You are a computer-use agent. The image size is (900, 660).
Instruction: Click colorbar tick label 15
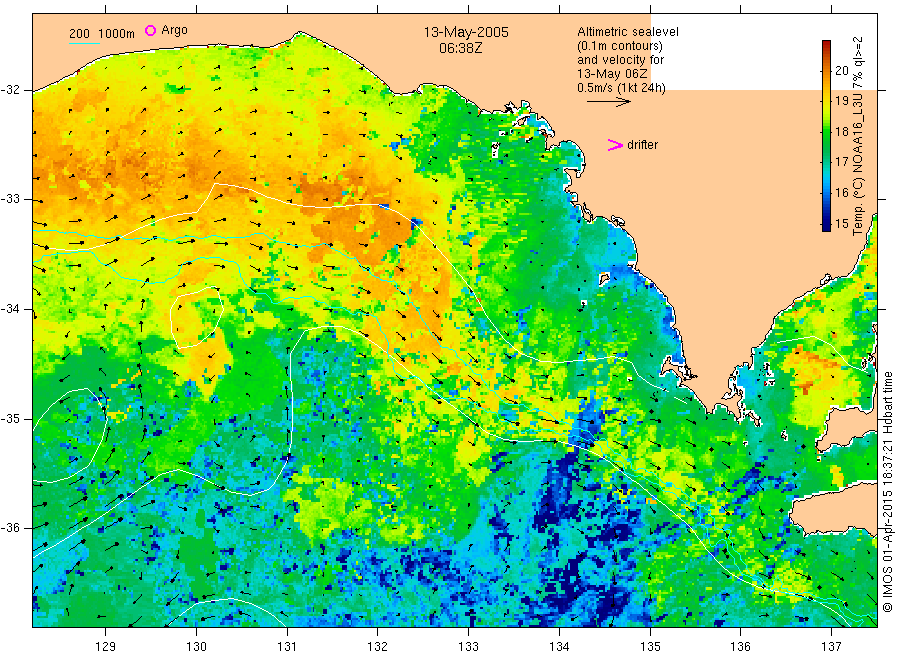[841, 224]
